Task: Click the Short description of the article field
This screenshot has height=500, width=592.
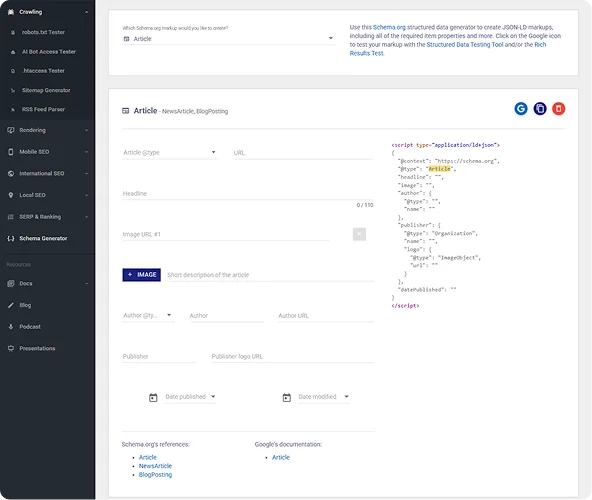Action: click(x=270, y=275)
